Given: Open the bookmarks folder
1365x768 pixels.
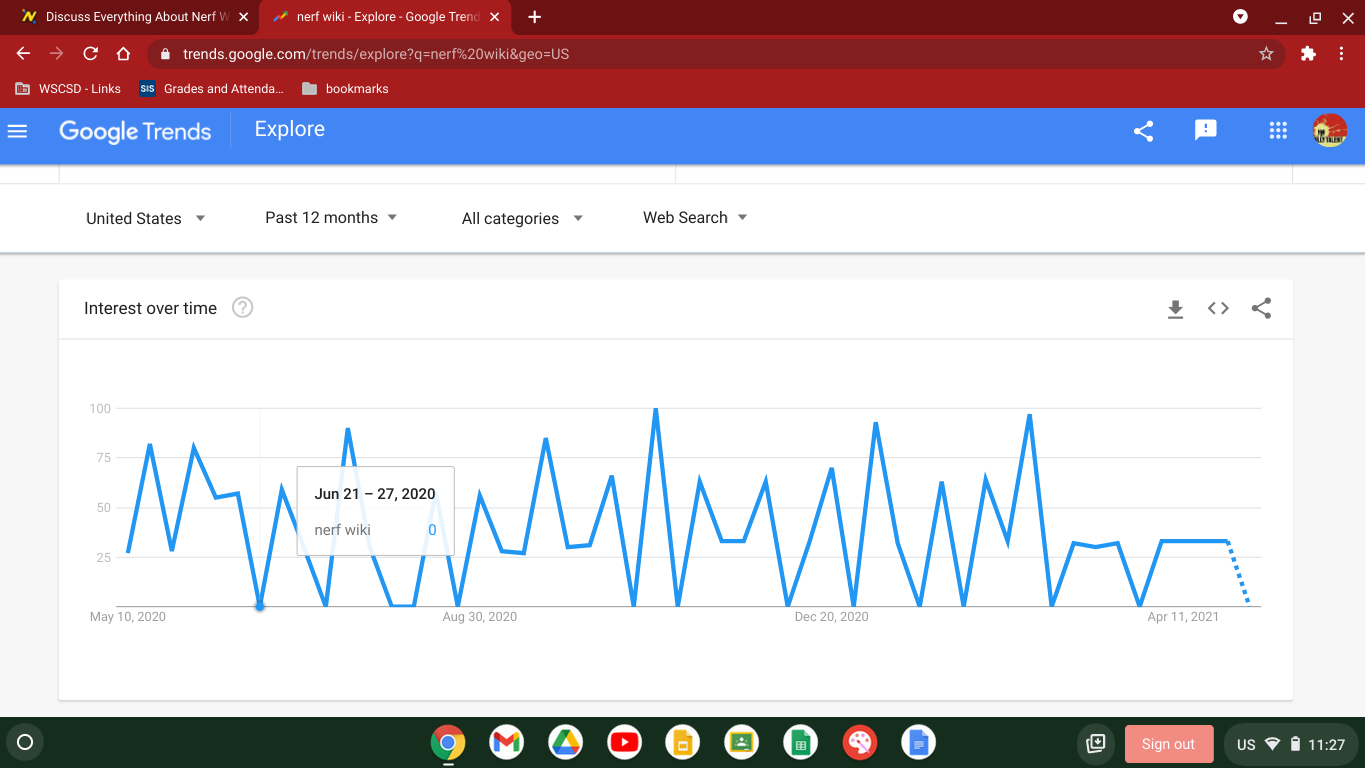Looking at the screenshot, I should click(345, 89).
